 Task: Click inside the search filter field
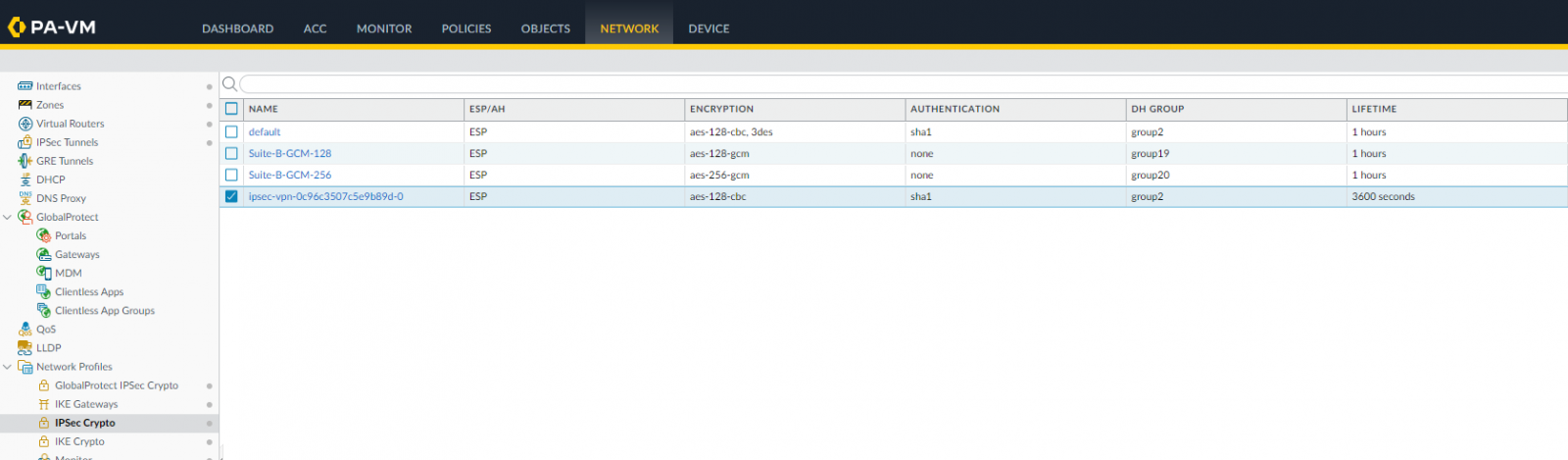(882, 84)
